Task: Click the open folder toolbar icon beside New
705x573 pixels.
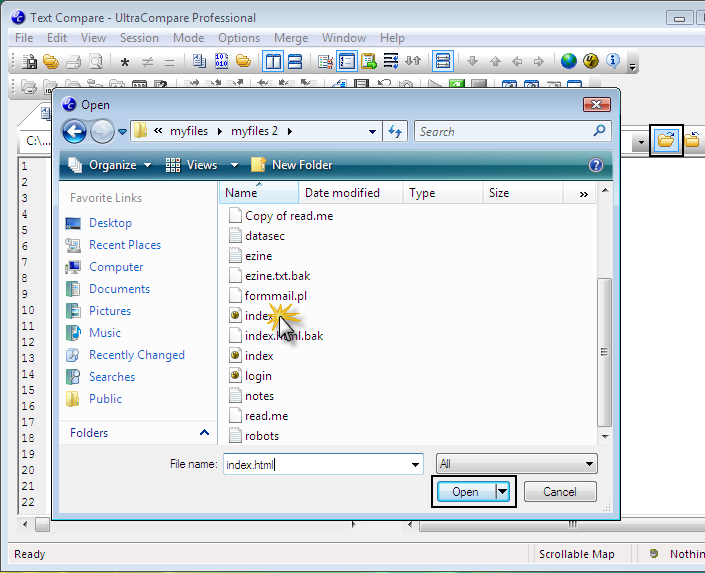Action: coord(51,61)
